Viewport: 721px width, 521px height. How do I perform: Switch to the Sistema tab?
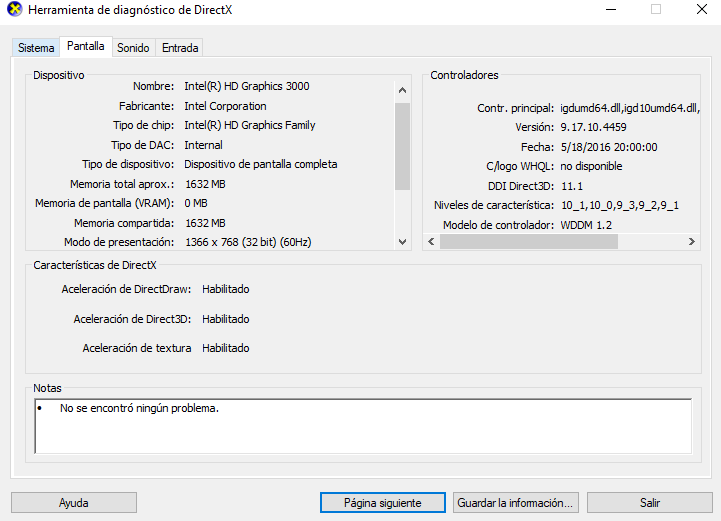(36, 48)
